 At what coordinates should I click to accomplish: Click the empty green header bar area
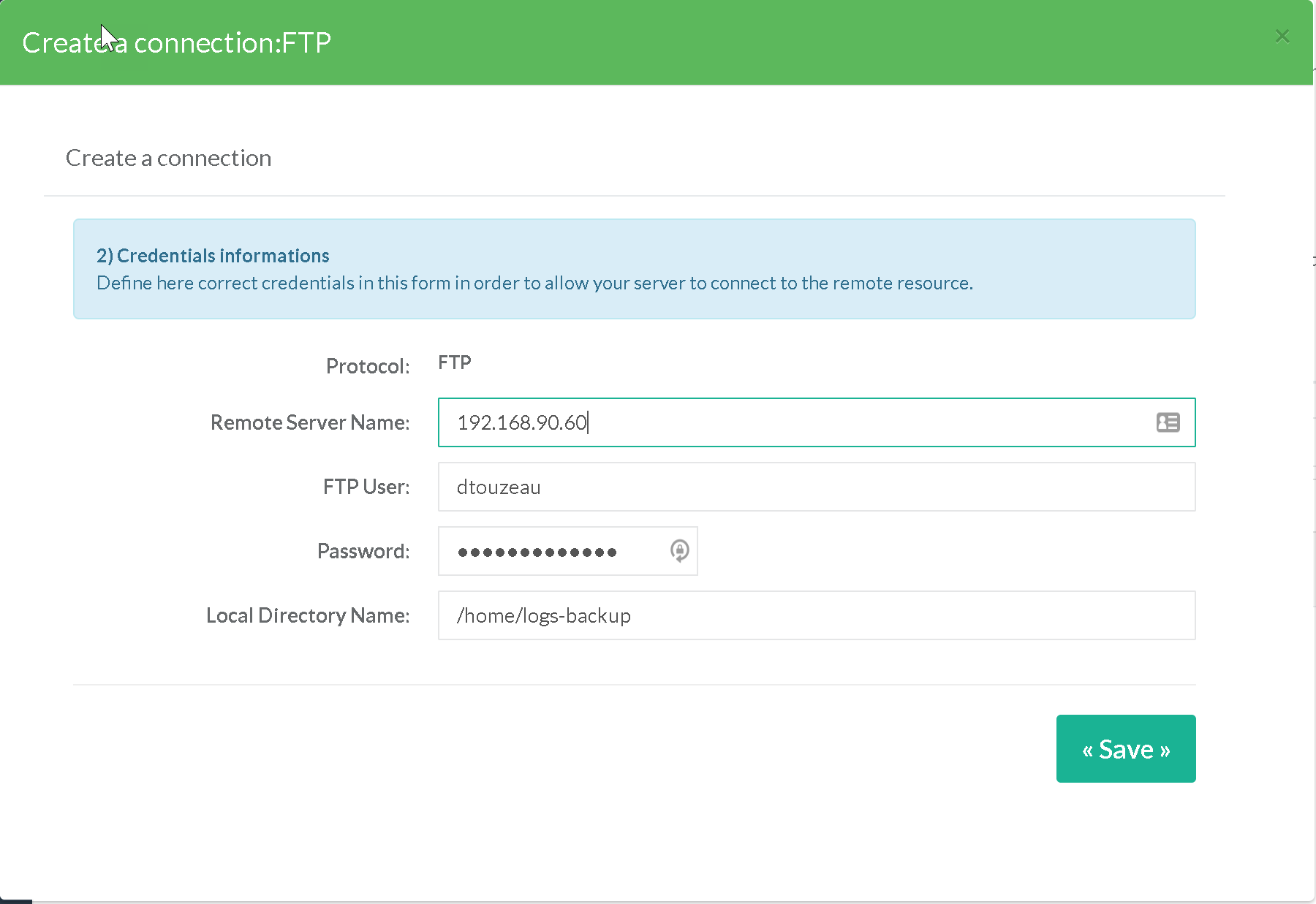(x=804, y=42)
